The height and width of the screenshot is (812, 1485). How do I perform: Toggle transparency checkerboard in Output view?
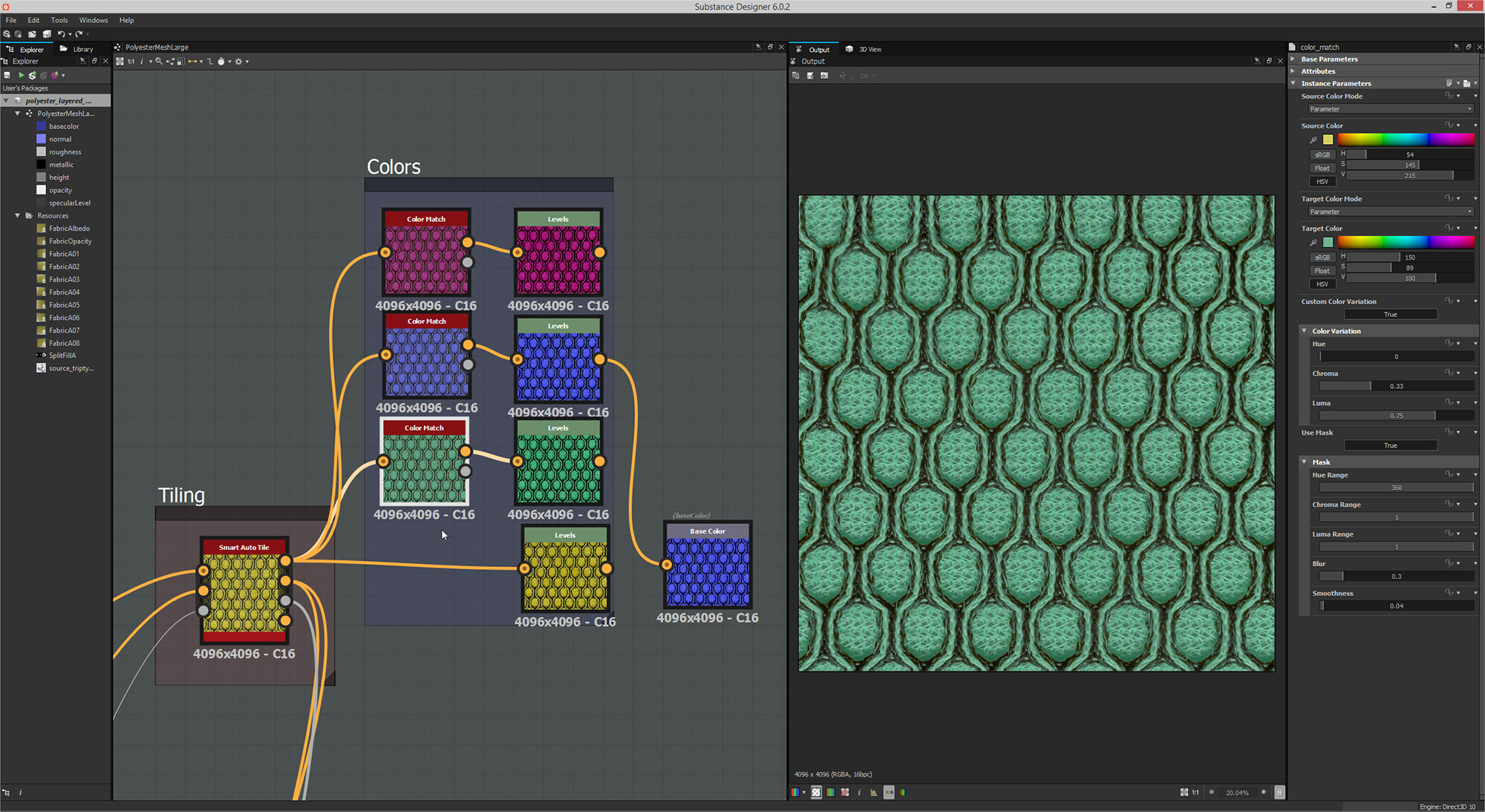(x=816, y=793)
